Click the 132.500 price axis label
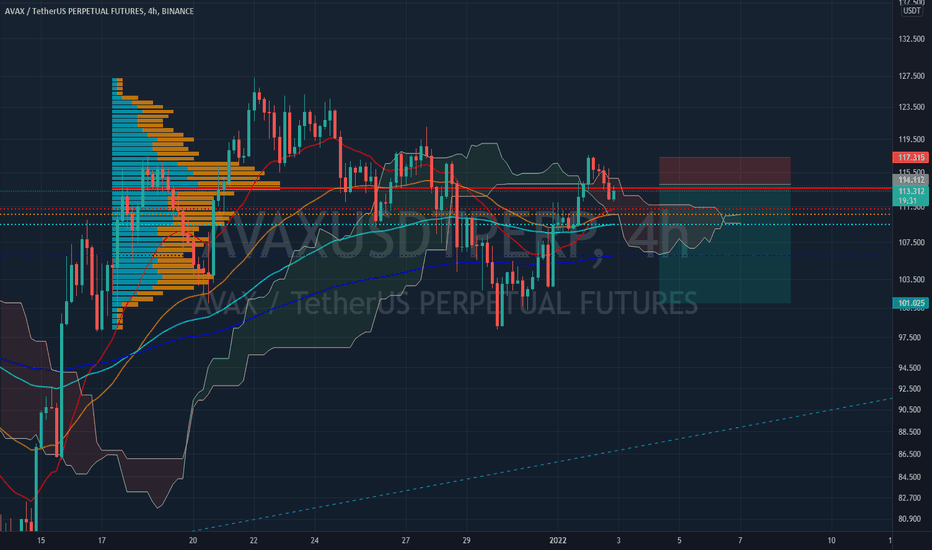Image resolution: width=932 pixels, height=550 pixels. (x=912, y=39)
